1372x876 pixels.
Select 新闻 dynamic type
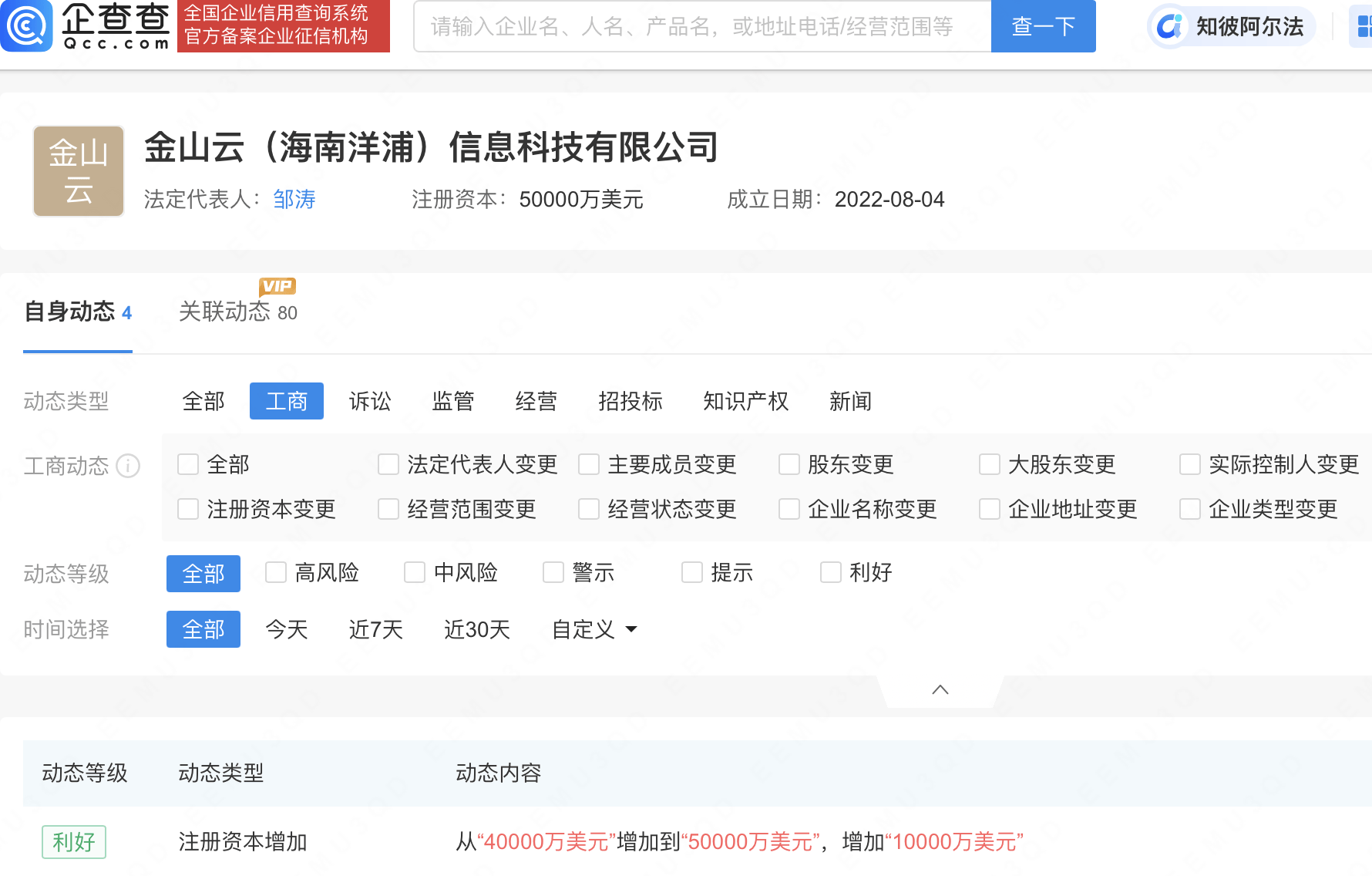pos(851,401)
